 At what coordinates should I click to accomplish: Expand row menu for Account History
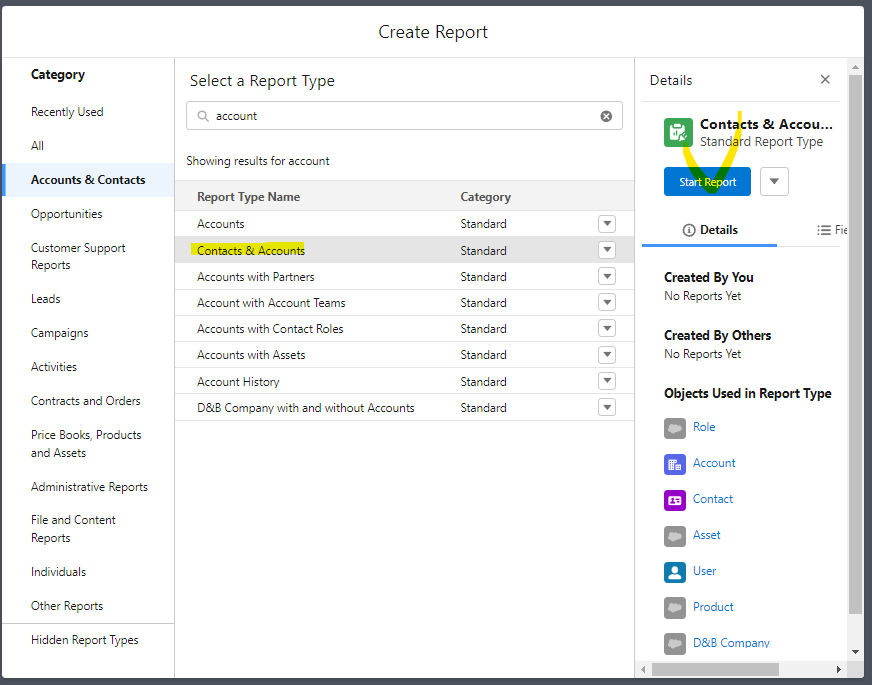point(607,381)
